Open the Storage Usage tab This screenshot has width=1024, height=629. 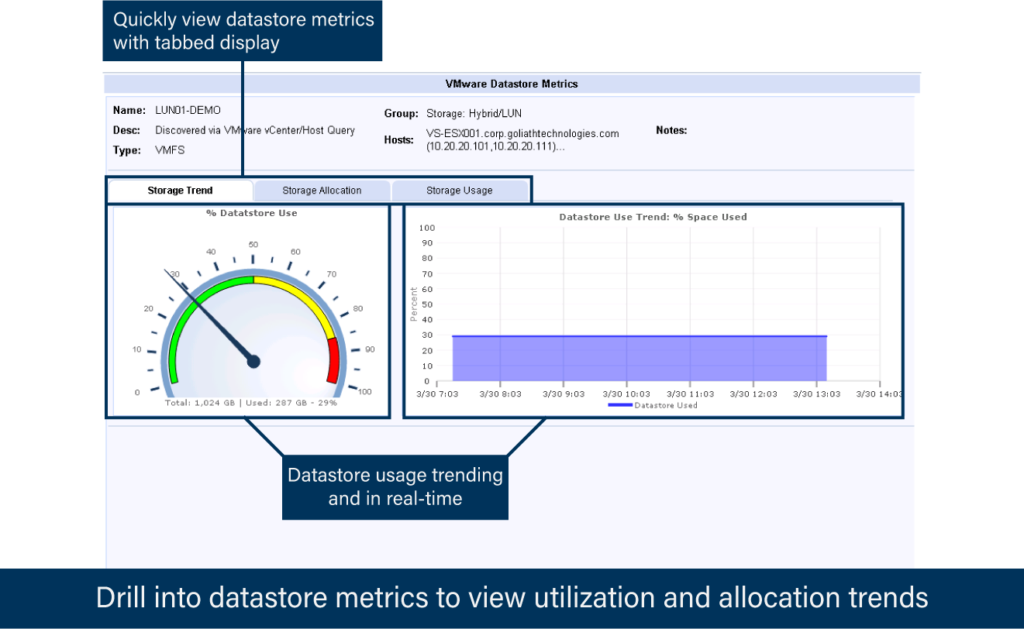[x=461, y=189]
